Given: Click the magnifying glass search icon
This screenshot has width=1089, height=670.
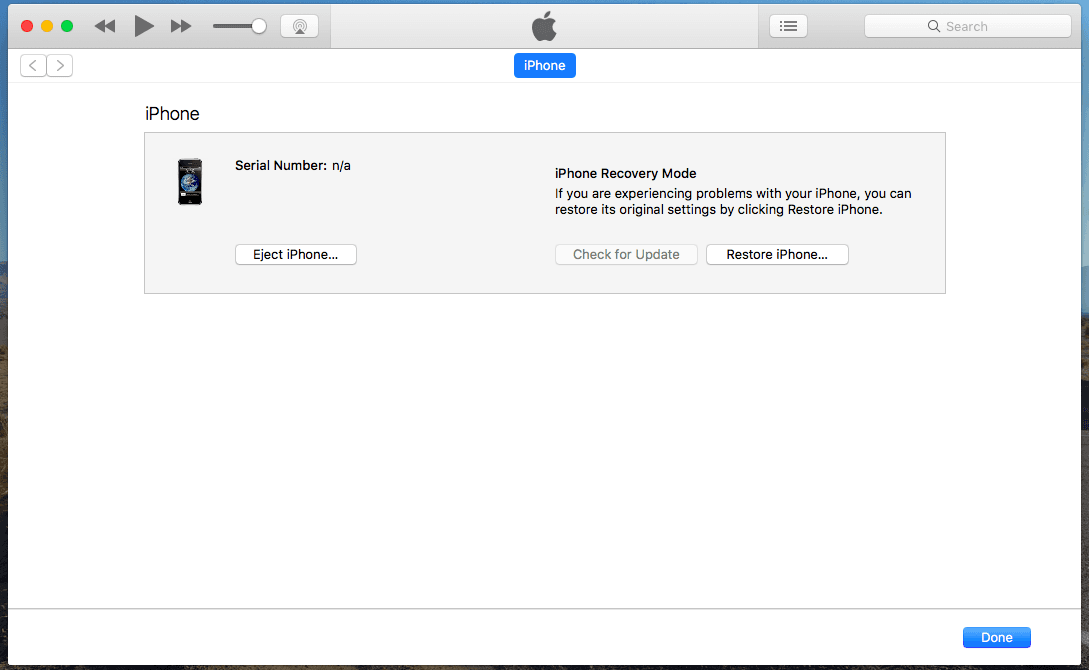Looking at the screenshot, I should click(933, 26).
